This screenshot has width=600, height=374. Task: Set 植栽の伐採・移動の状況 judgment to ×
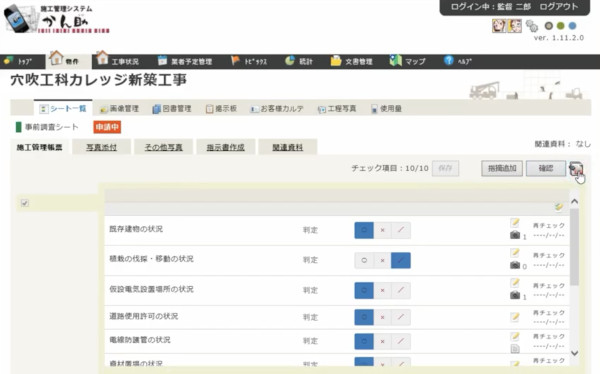[382, 260]
